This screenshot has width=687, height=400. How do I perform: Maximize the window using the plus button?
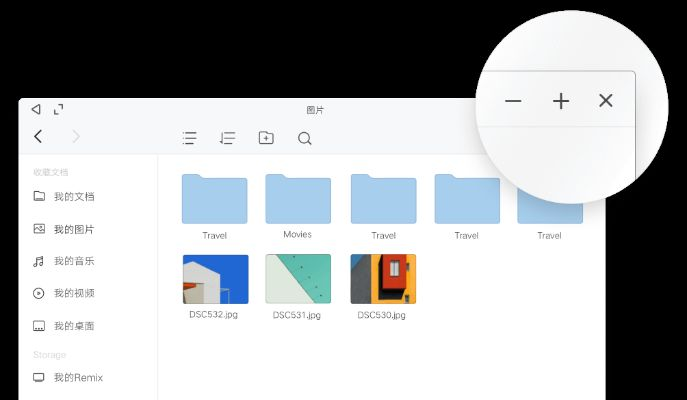click(x=561, y=101)
